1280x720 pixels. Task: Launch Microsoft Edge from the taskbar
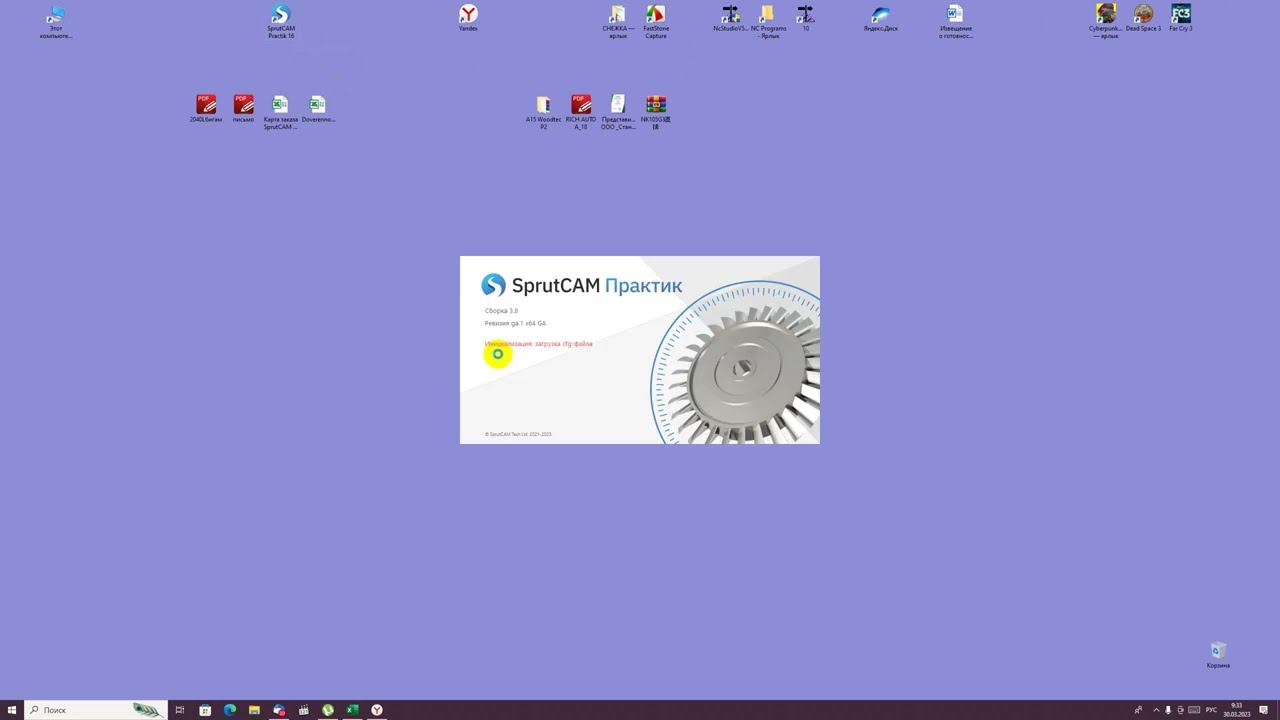tap(230, 710)
